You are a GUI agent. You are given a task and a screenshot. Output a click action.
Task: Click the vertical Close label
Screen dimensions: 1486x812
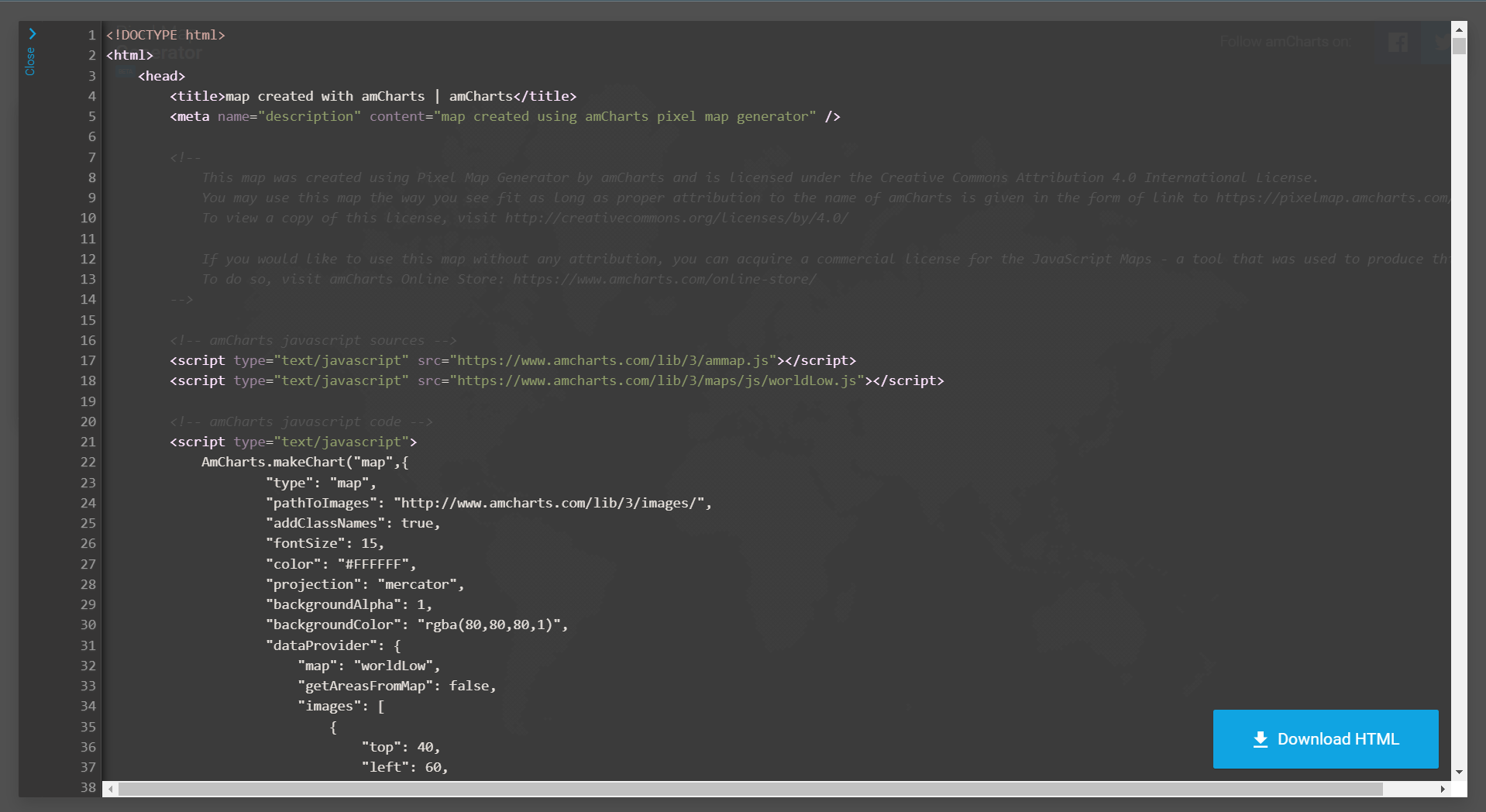[30, 61]
